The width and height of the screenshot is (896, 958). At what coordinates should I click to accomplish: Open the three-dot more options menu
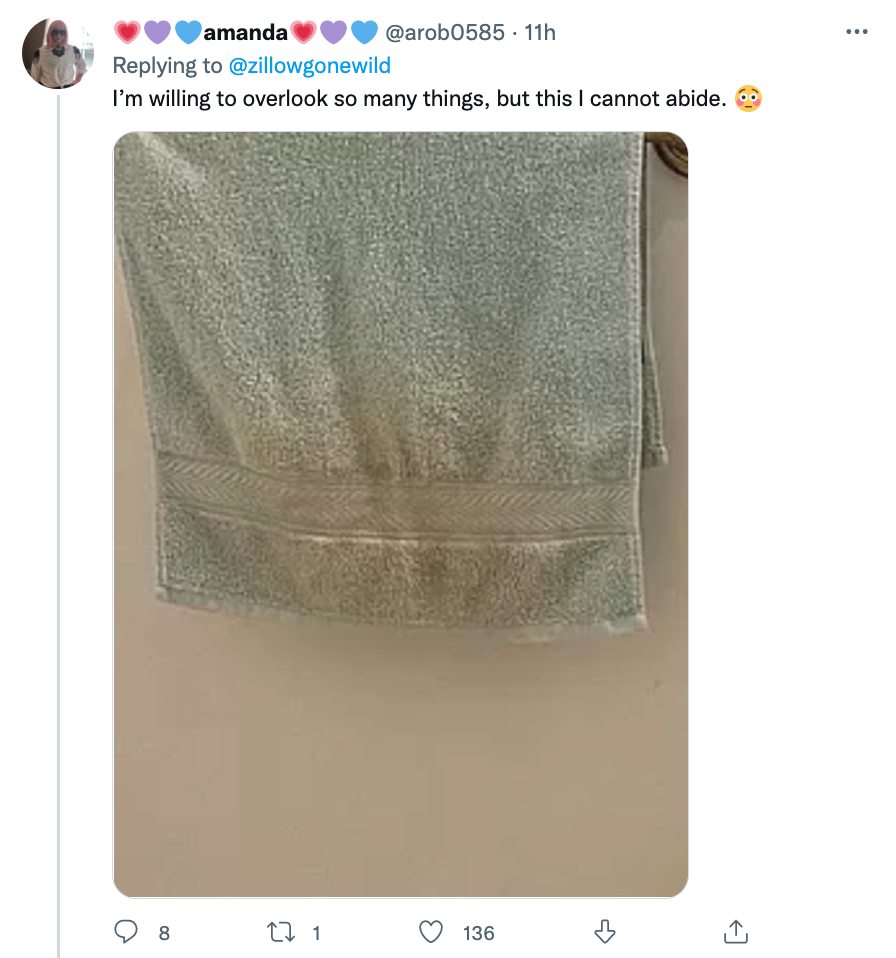point(856,31)
